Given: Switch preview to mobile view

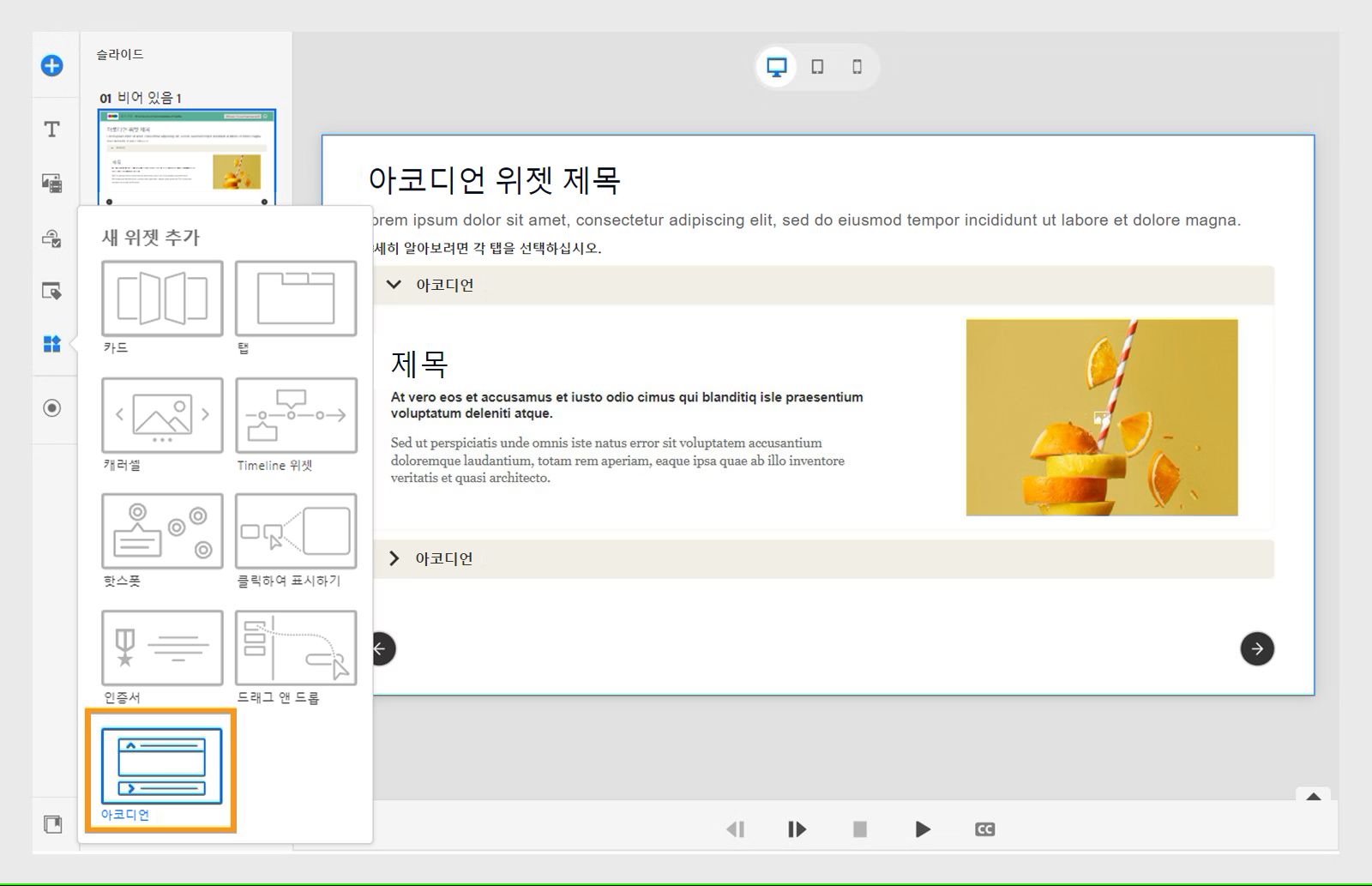Looking at the screenshot, I should [855, 66].
